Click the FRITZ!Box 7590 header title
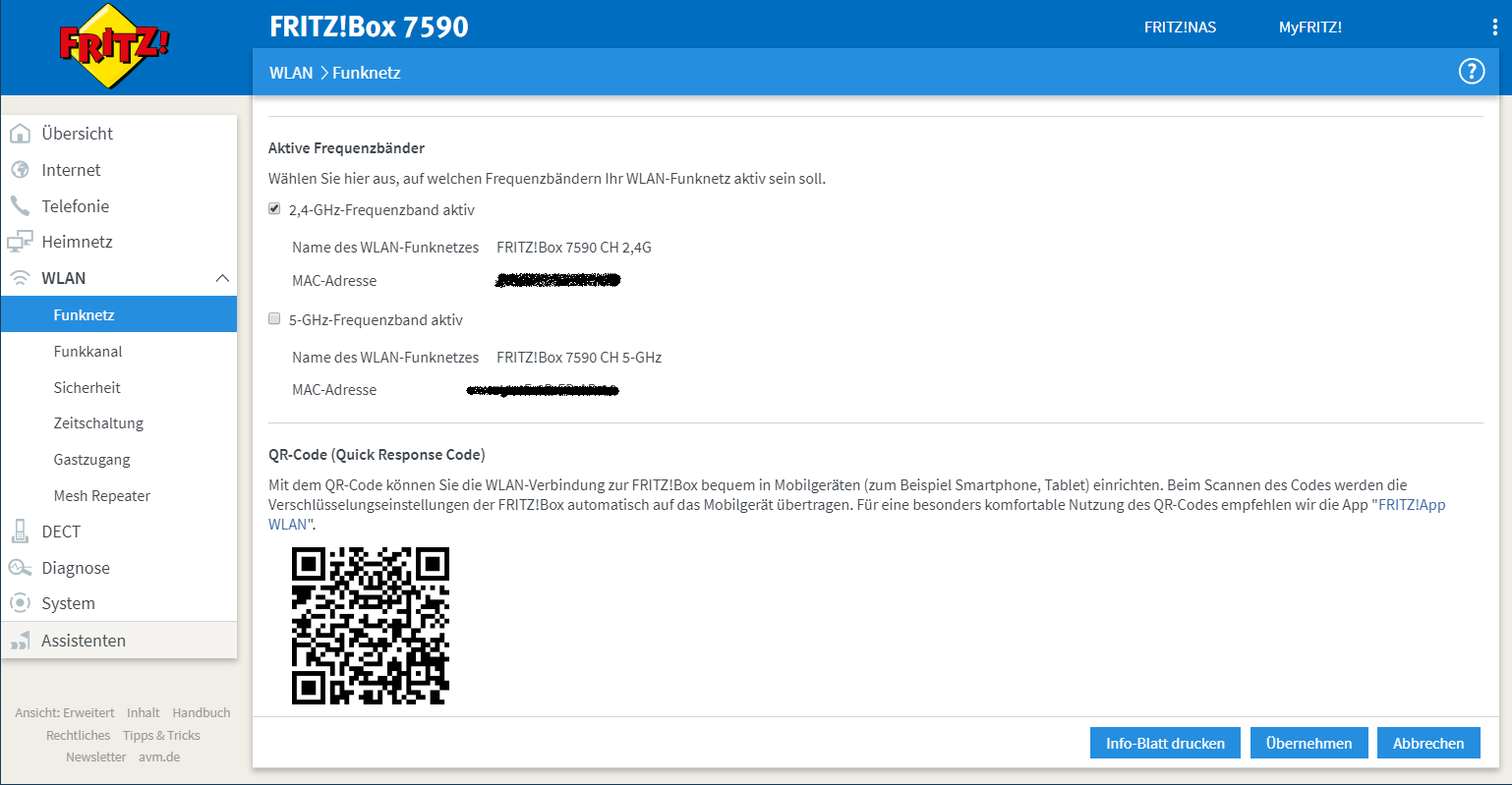Screen dimensions: 1512x785 369,27
